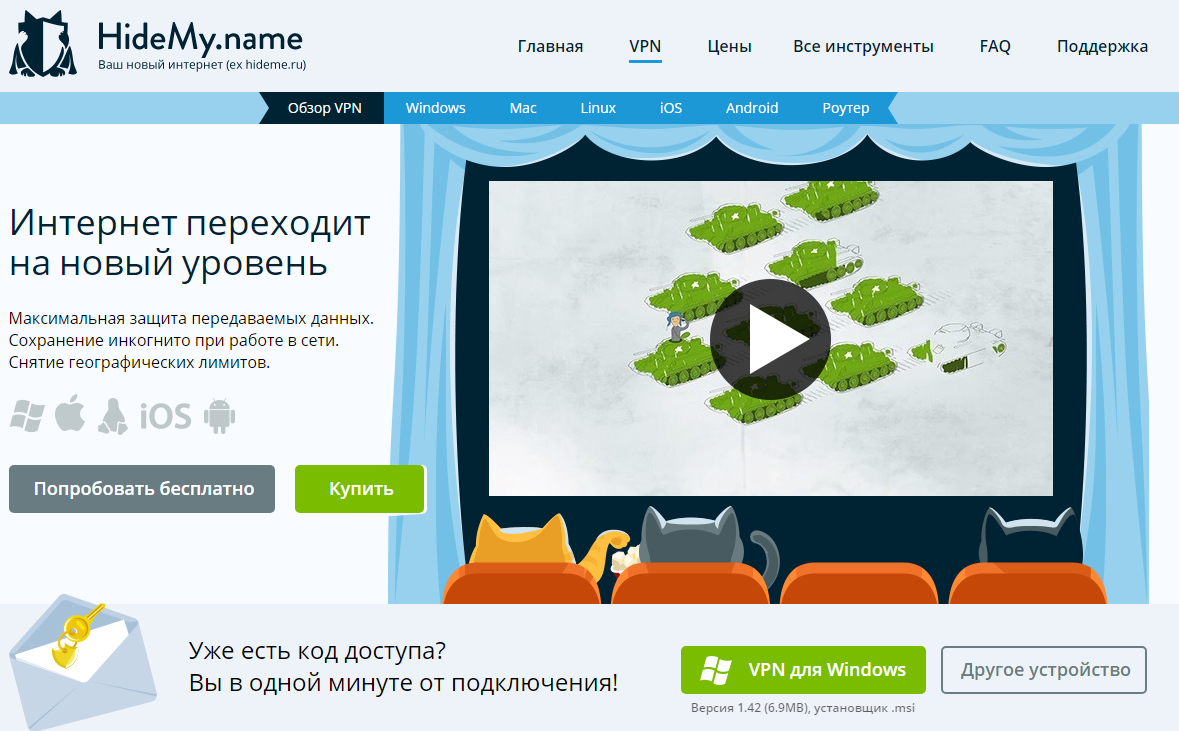The width and height of the screenshot is (1179, 731).
Task: Click the iOS platform icon
Action: (165, 416)
